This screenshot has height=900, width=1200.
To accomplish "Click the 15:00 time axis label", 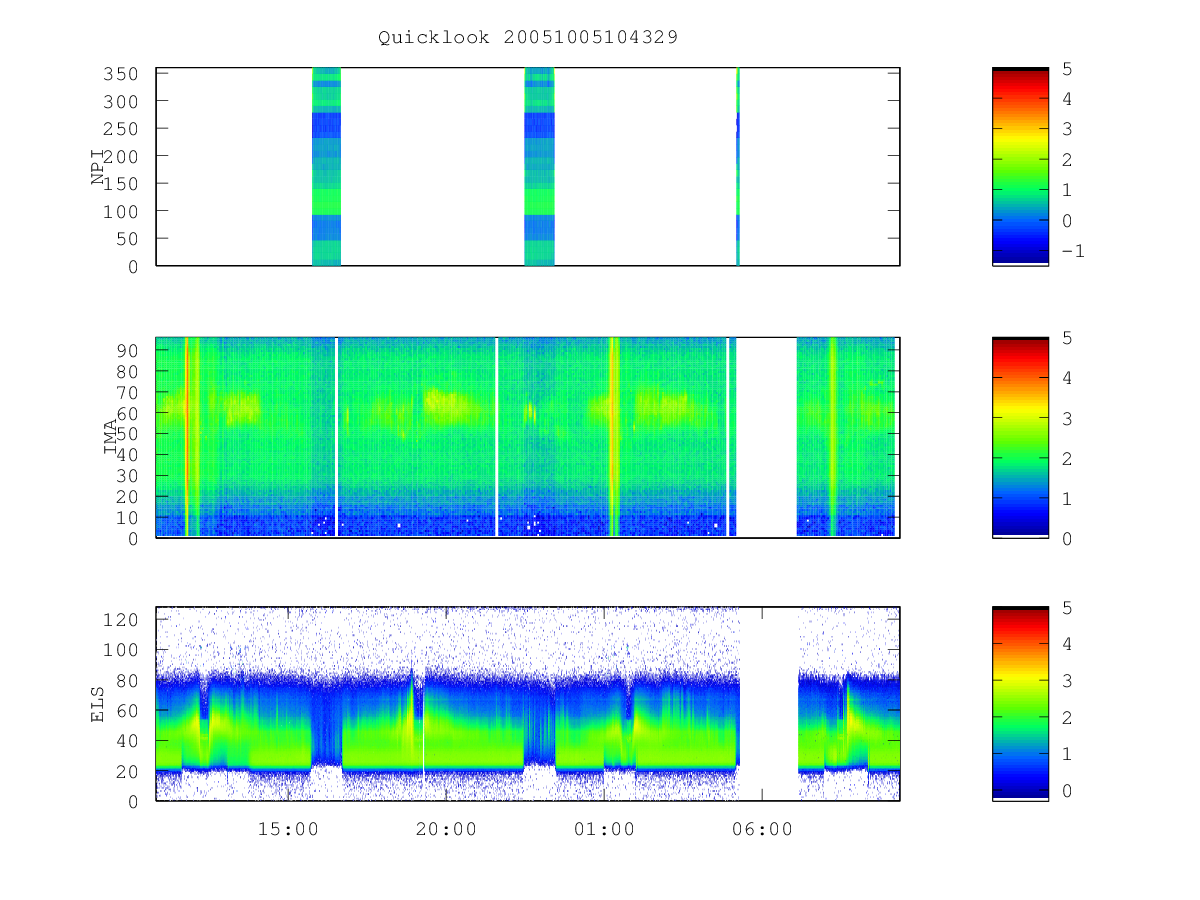I will 288,829.
